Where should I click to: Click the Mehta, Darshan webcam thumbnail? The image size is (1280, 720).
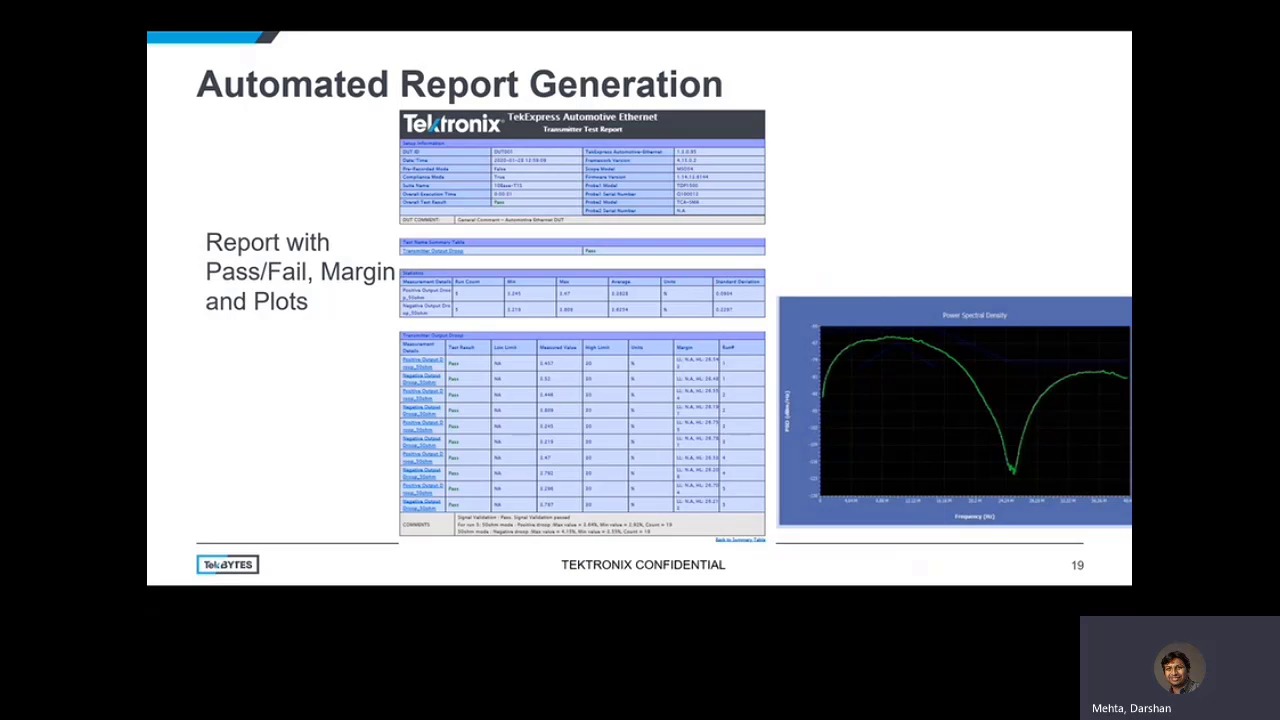click(x=1178, y=668)
